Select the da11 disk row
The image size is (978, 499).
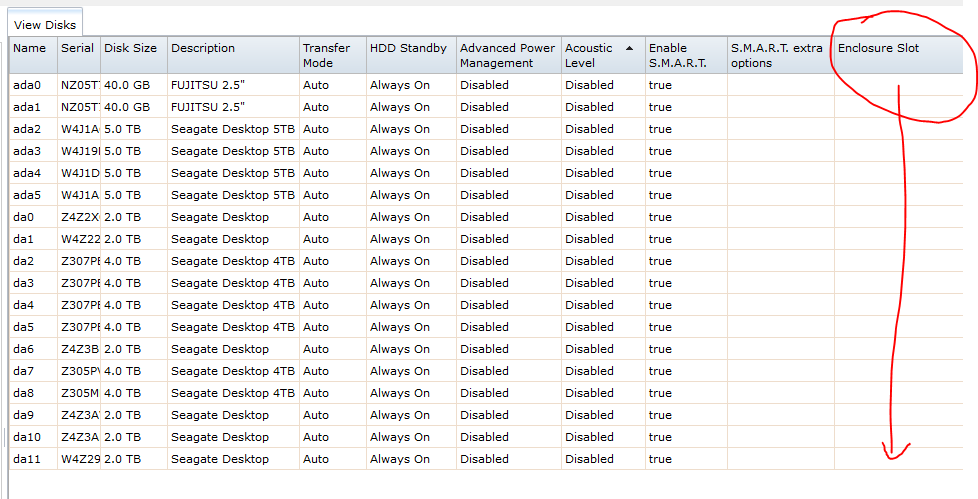[486, 459]
